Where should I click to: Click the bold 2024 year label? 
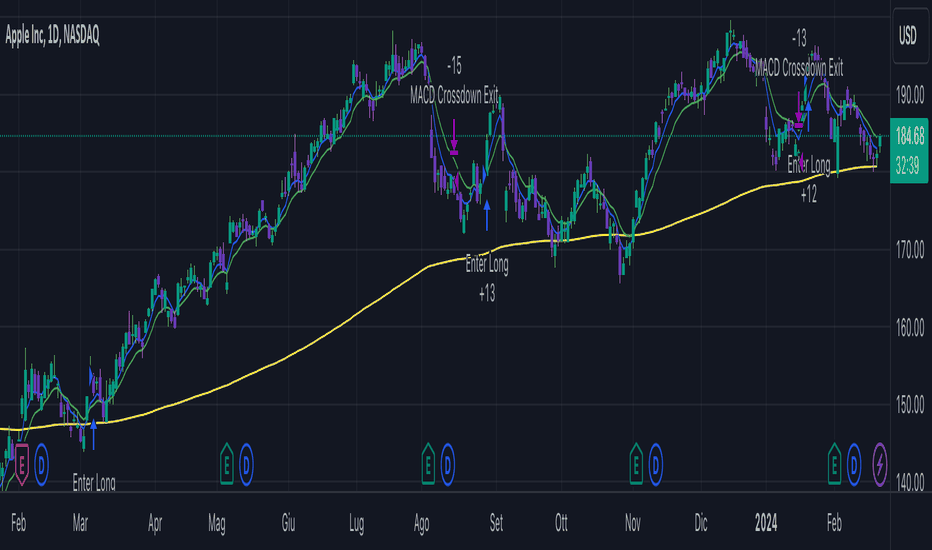[x=766, y=523]
